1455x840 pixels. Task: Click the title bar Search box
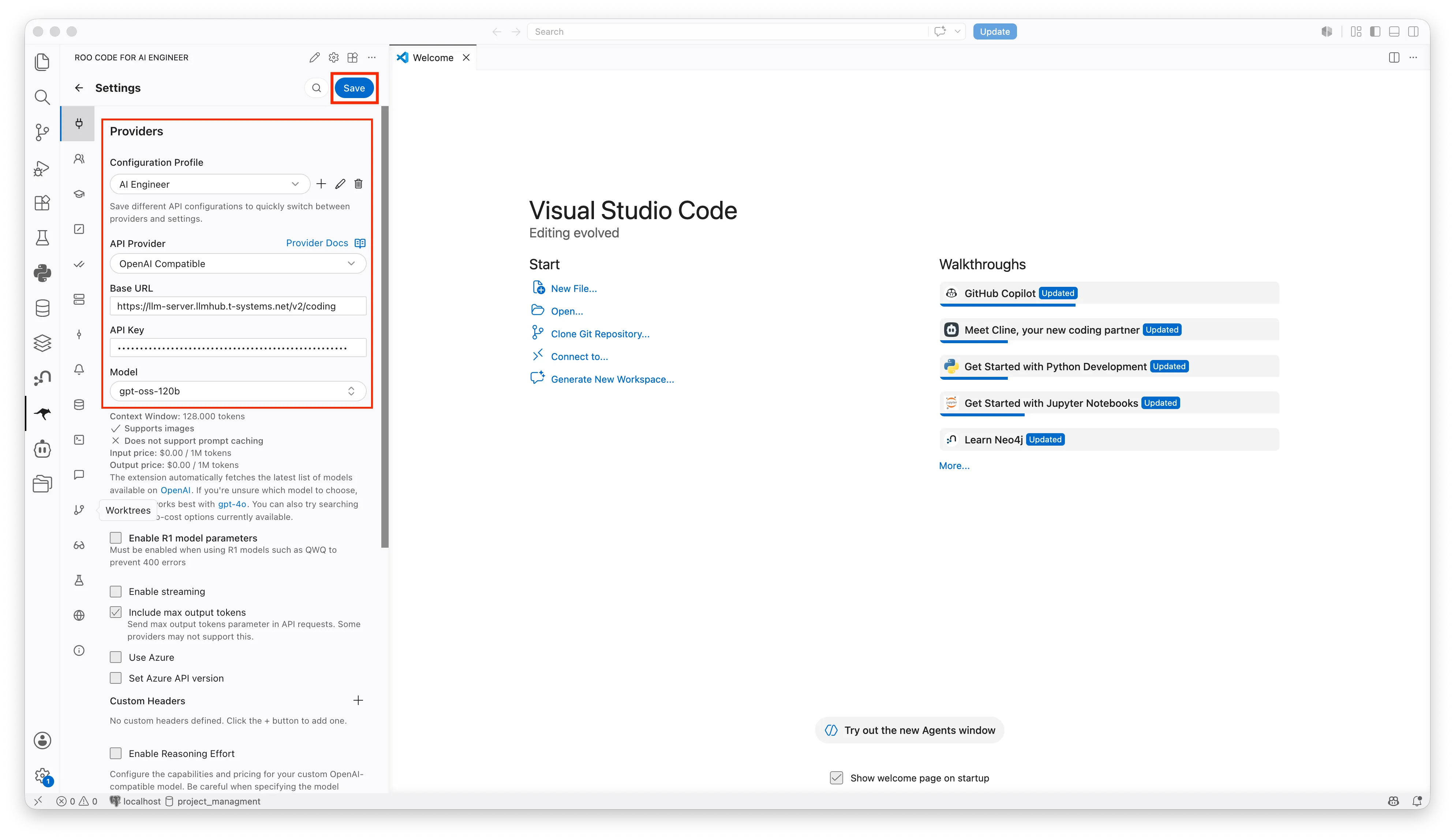727,32
